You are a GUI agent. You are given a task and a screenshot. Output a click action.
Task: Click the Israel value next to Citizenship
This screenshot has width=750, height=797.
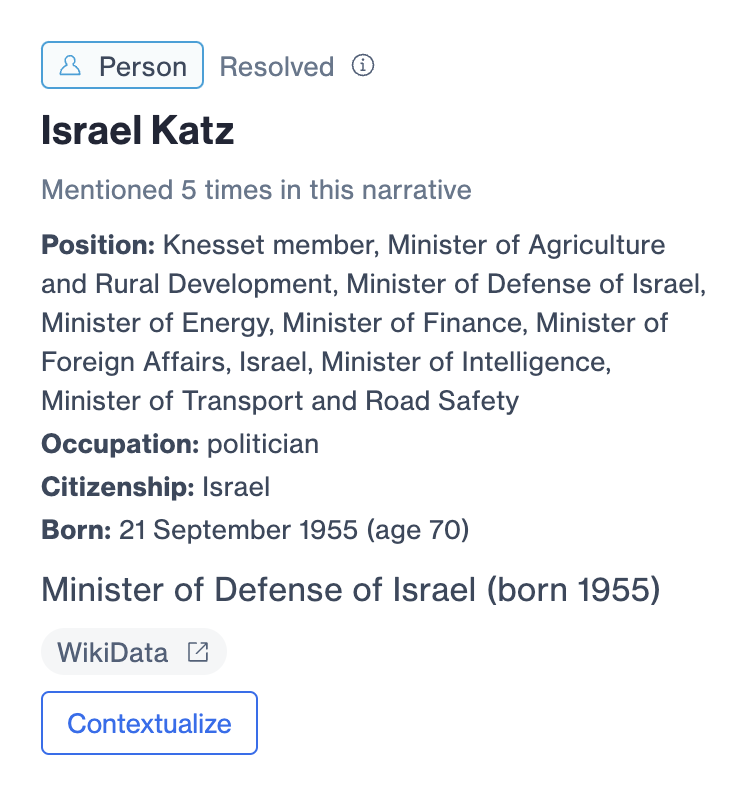236,487
